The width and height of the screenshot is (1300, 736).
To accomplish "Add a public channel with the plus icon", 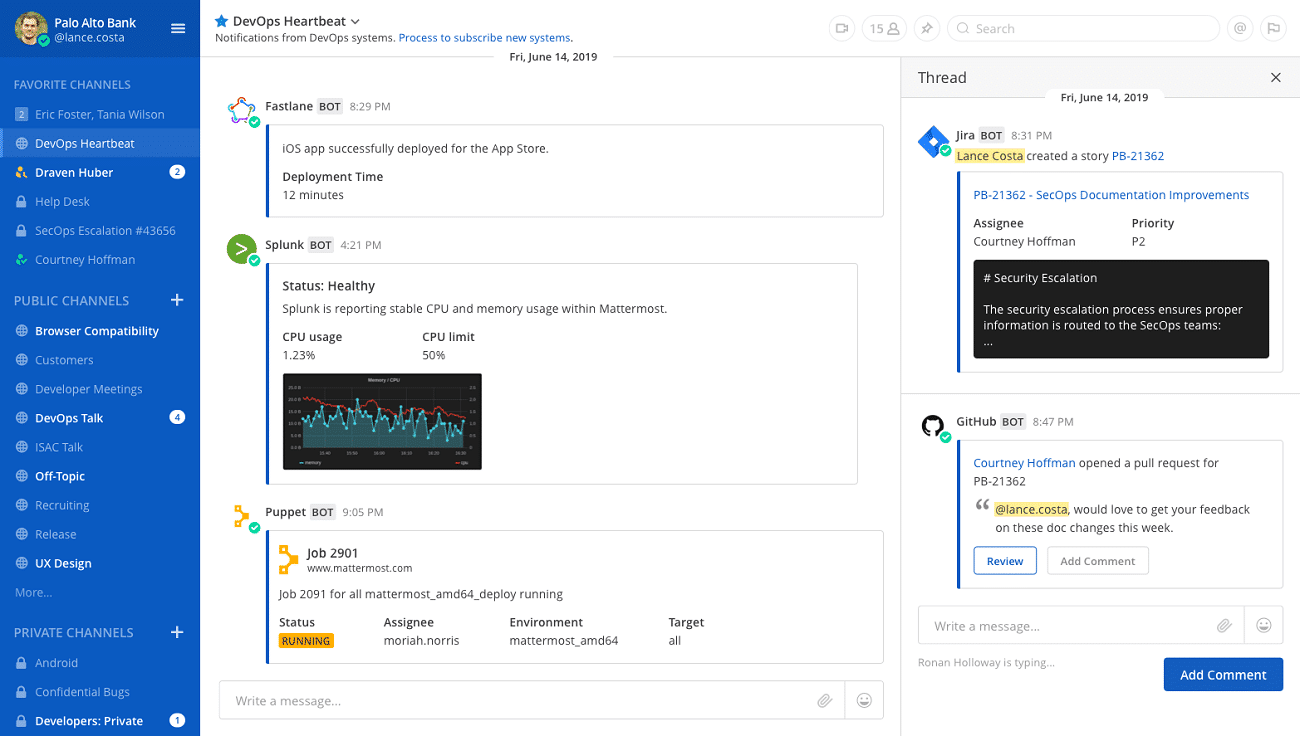I will point(177,300).
